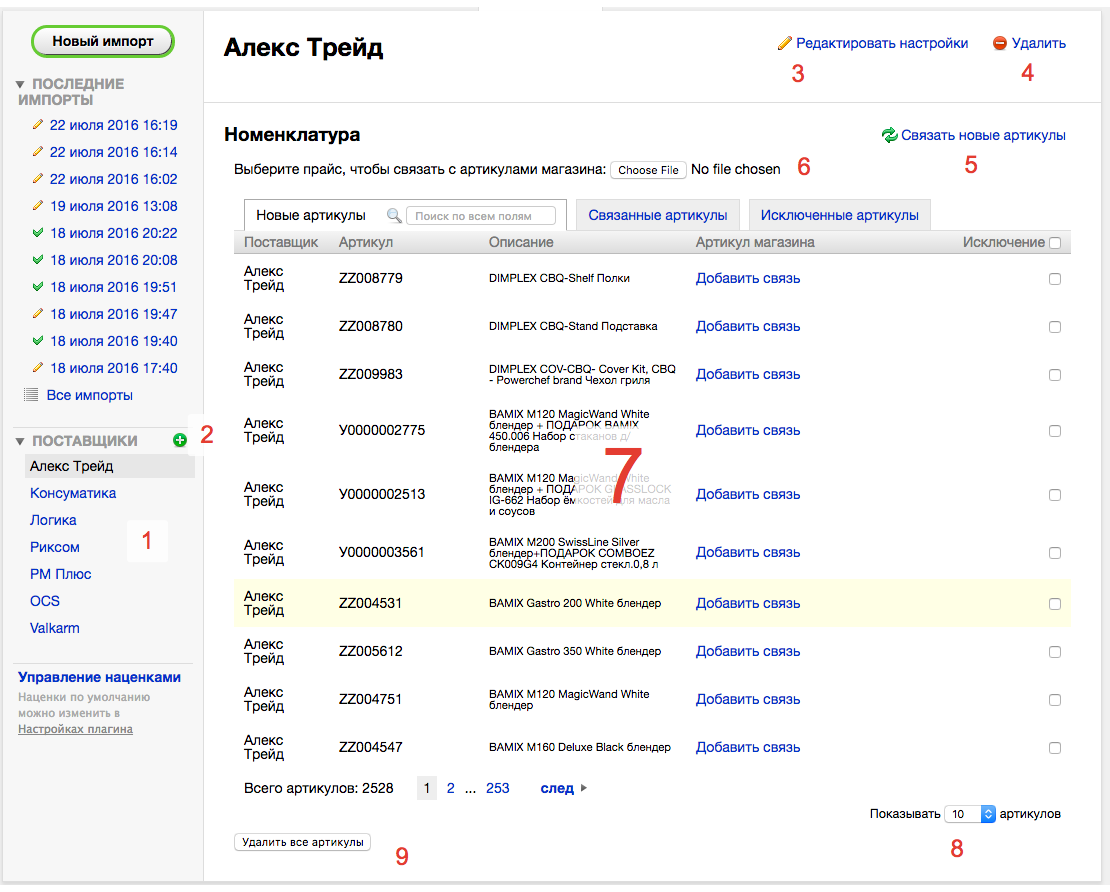Click Удалить все артикулы button
The image size is (1110, 892).
coord(302,842)
